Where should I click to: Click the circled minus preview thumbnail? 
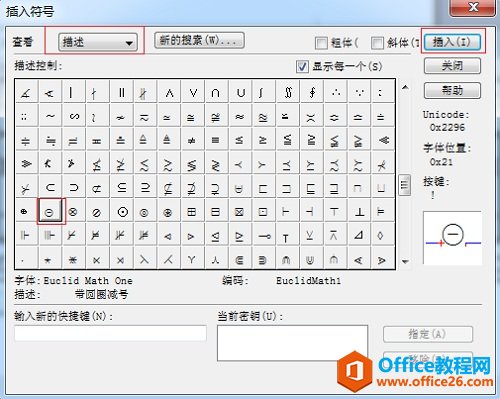pyautogui.click(x=452, y=238)
